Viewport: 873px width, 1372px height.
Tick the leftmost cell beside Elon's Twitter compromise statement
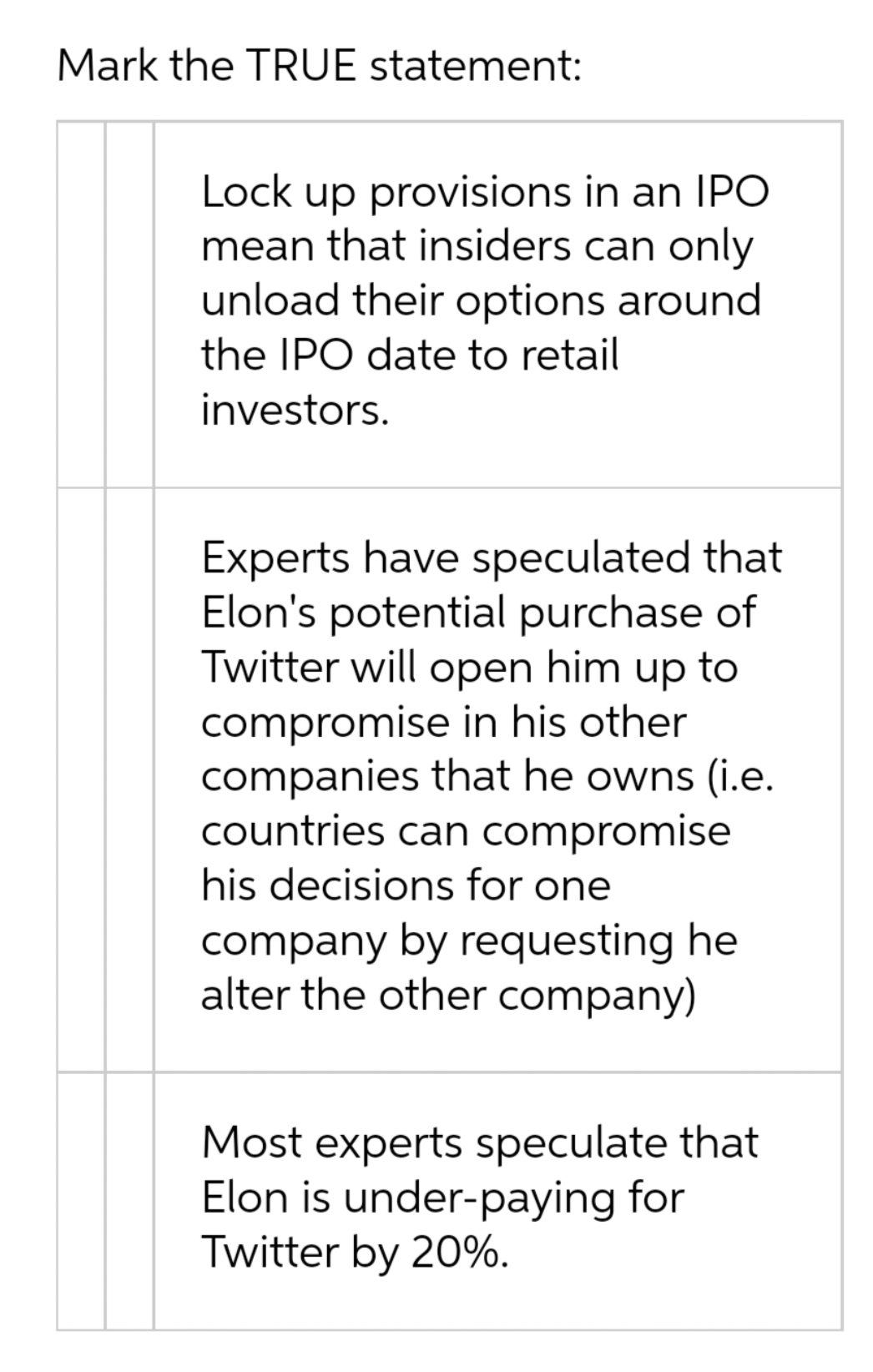(81, 779)
